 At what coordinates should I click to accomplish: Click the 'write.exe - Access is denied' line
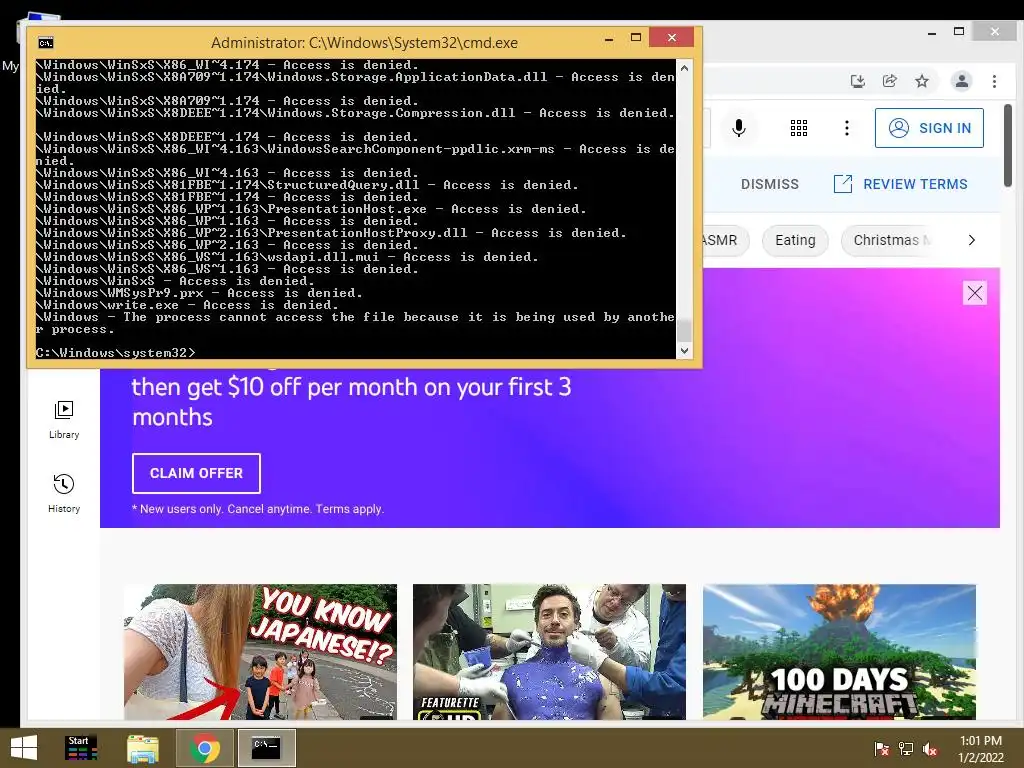pos(187,305)
